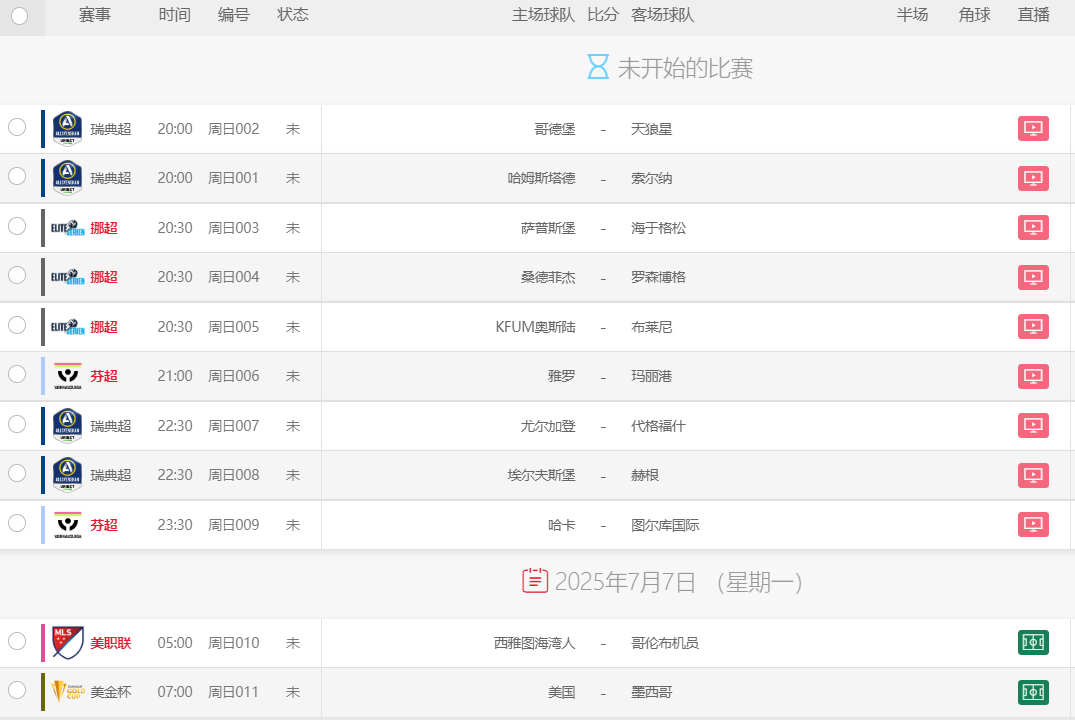Image resolution: width=1075 pixels, height=720 pixels.
Task: Open away team 天狼星 page
Action: tap(651, 129)
